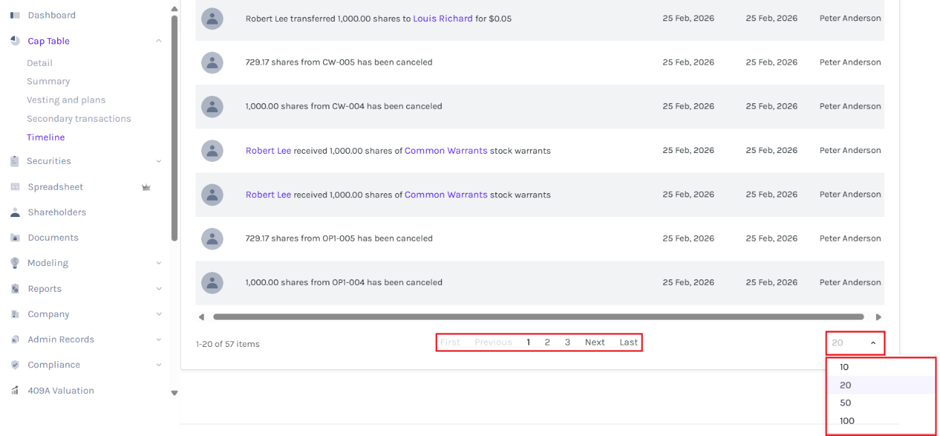Click the Shareholders person icon
This screenshot has height=436, width=940.
[15, 212]
